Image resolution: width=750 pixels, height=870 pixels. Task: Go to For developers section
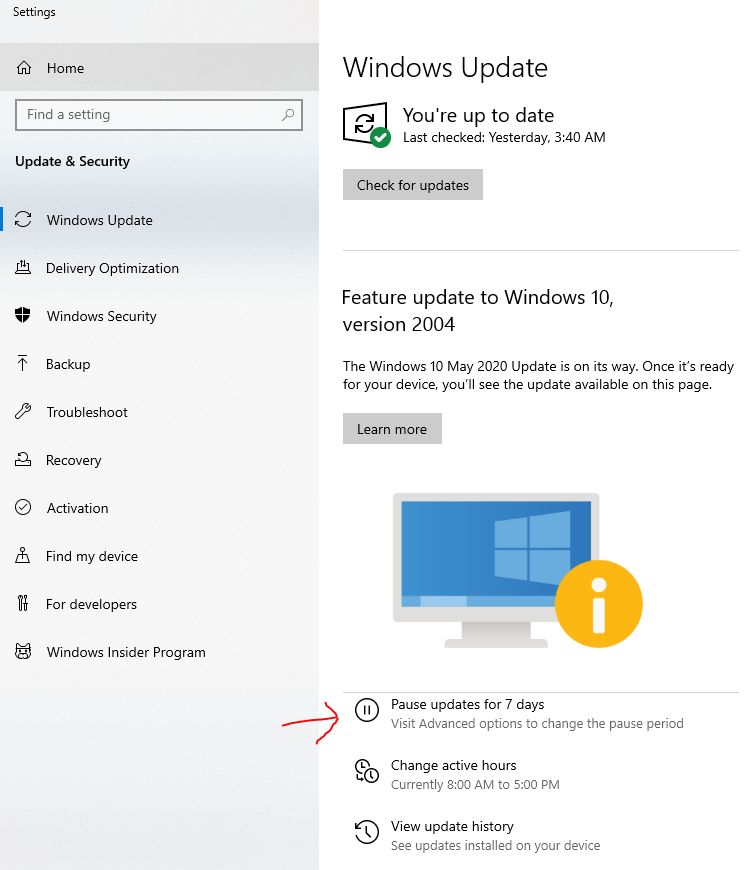91,604
